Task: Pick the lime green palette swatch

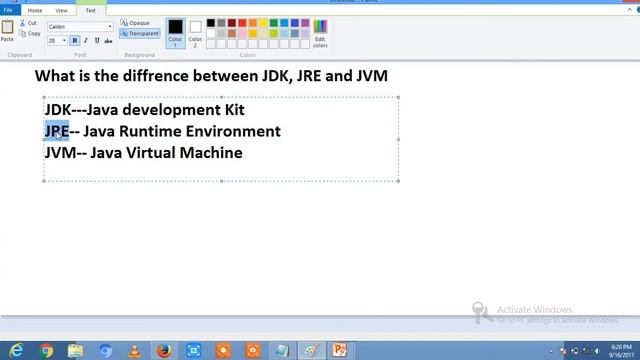Action: point(274,33)
